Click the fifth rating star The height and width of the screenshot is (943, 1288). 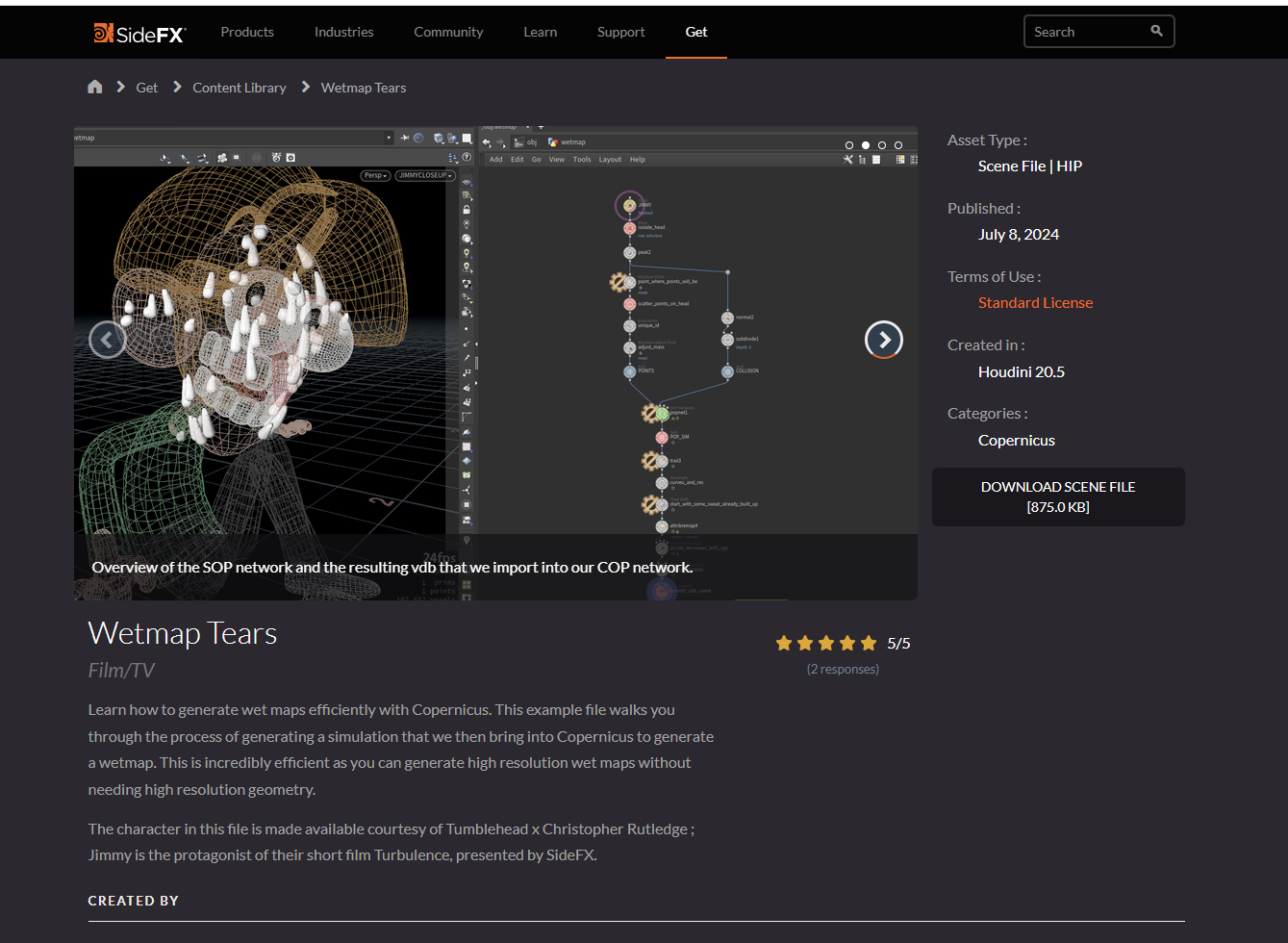869,643
